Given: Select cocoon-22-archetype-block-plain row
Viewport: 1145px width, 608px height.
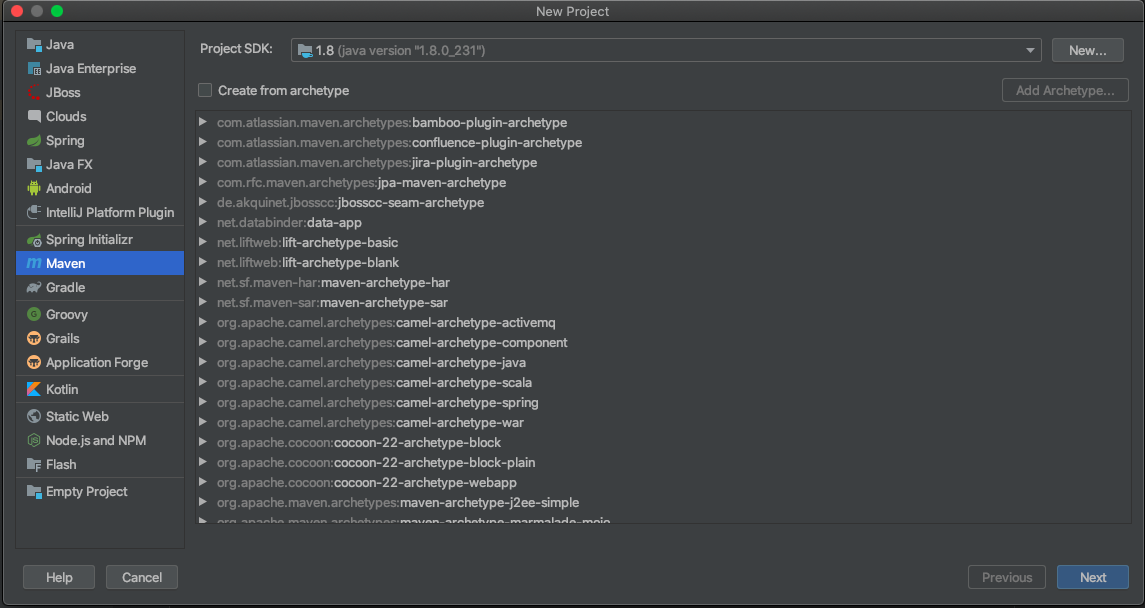Looking at the screenshot, I should pyautogui.click(x=663, y=462).
